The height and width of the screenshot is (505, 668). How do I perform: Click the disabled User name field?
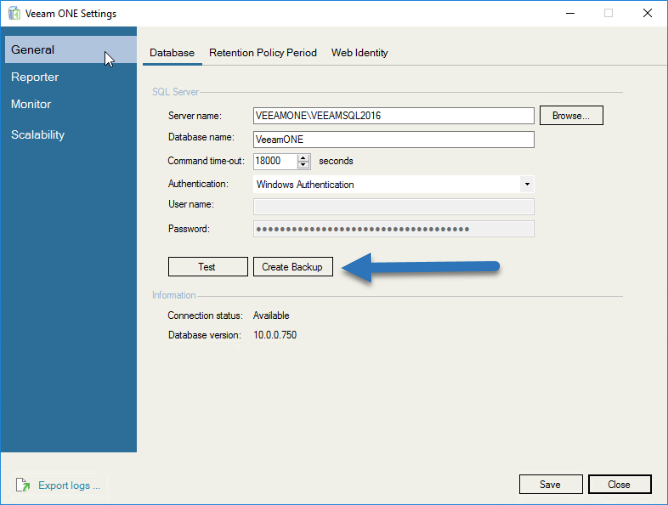[x=394, y=207]
